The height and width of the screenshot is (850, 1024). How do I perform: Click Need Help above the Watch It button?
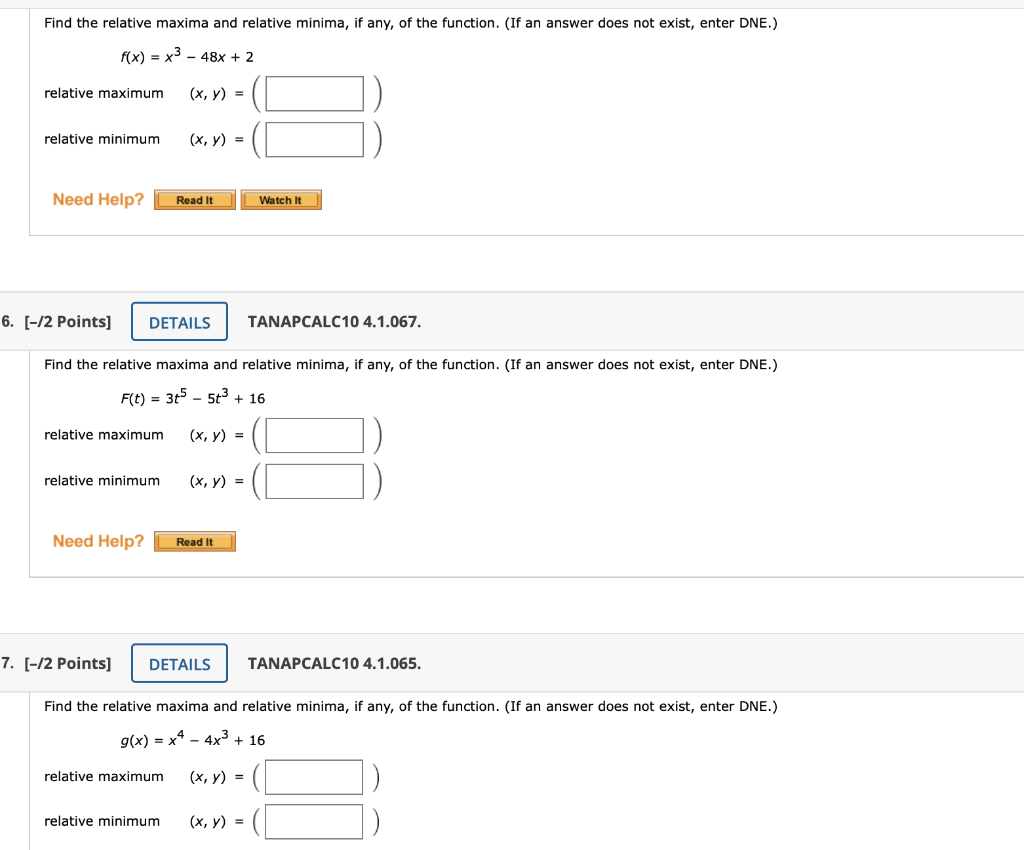coord(97,199)
